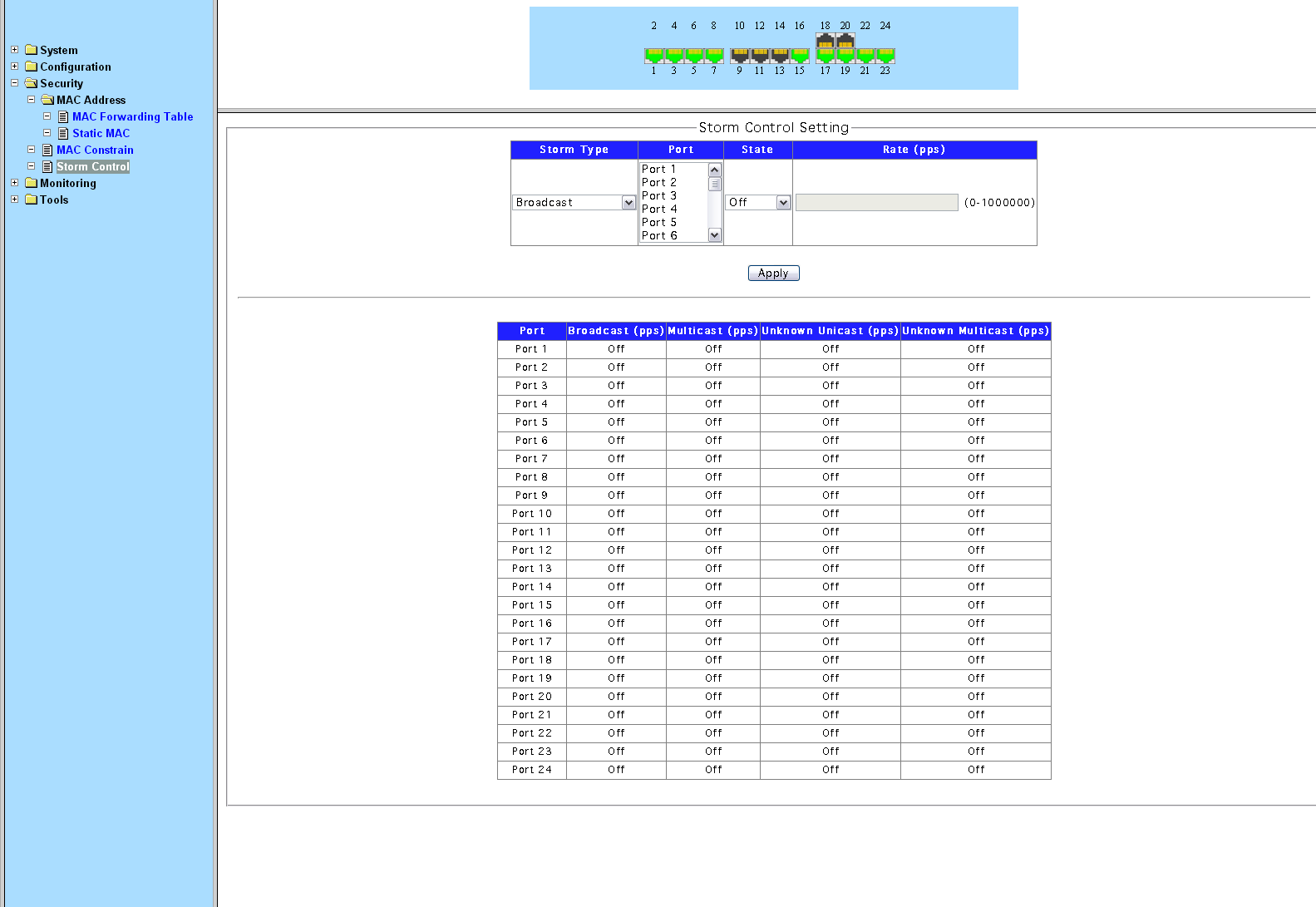Click the port list scroll-down arrow
1316x907 pixels.
[714, 235]
